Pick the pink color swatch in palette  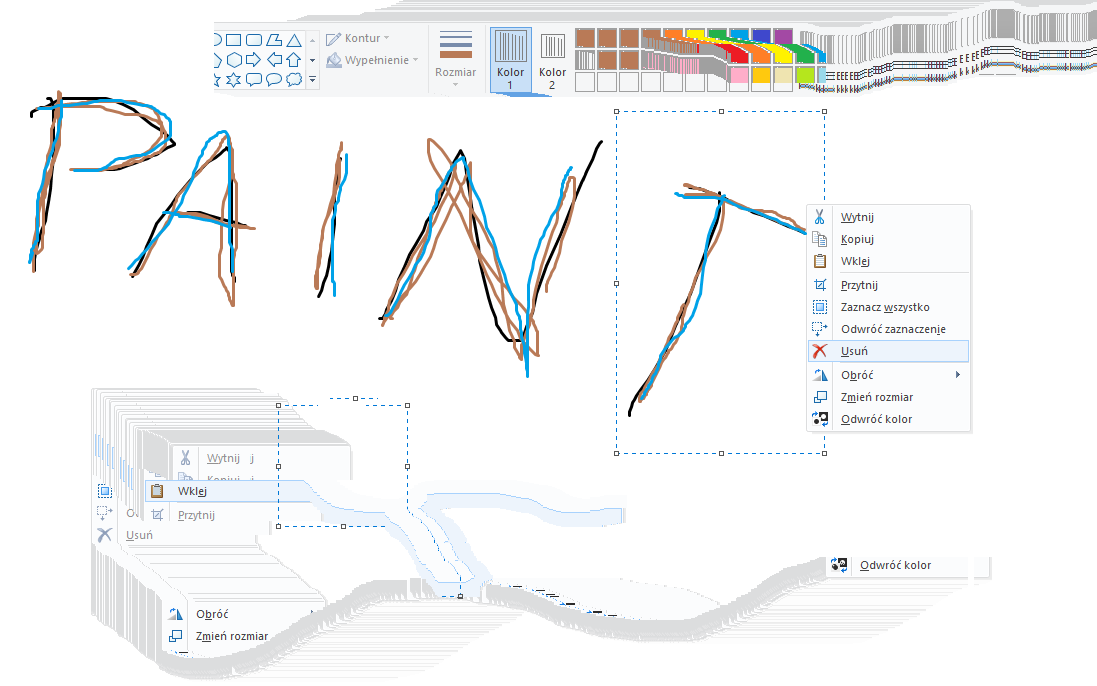(738, 75)
